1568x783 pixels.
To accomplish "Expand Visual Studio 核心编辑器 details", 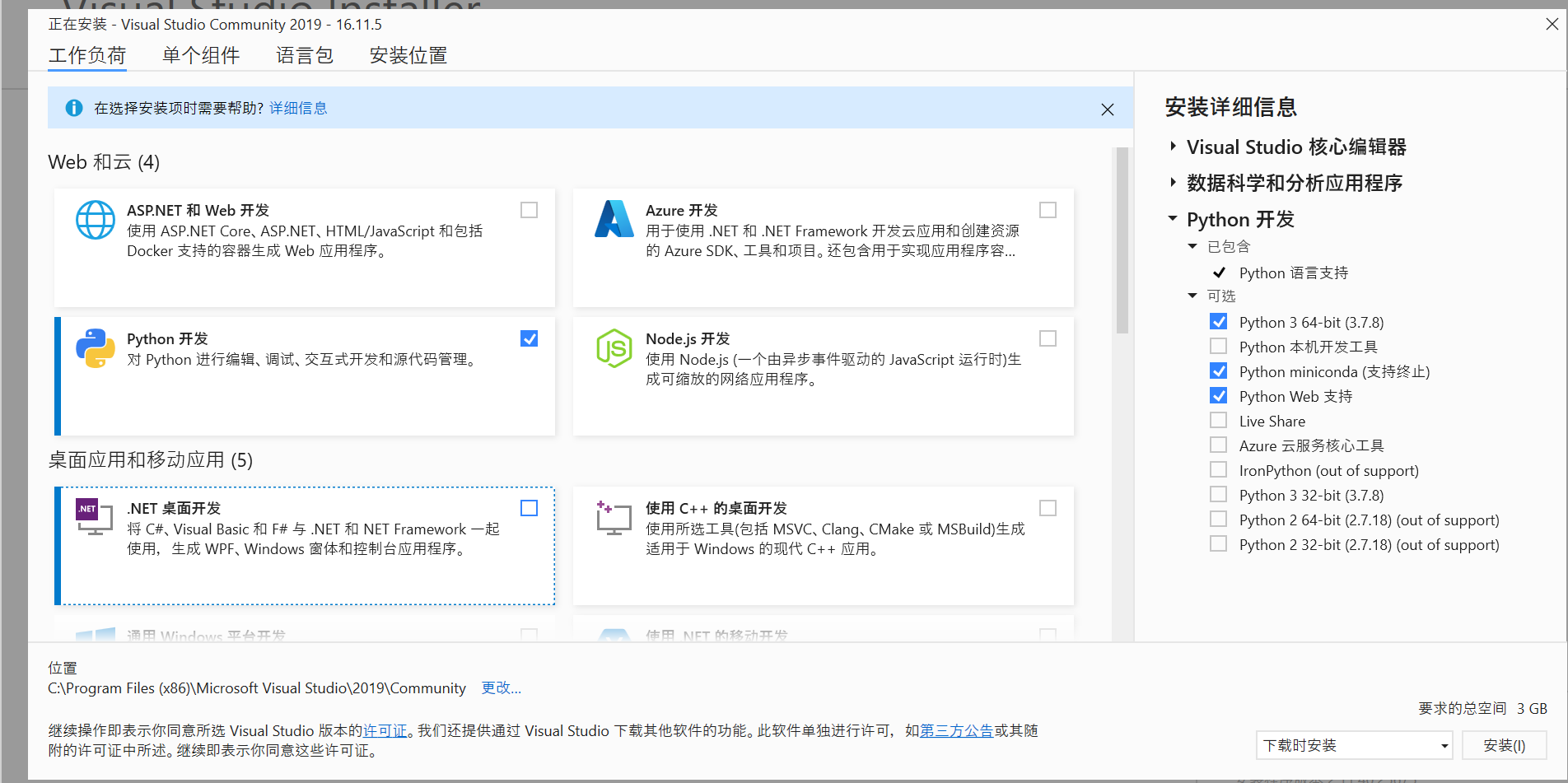I will click(x=1173, y=146).
